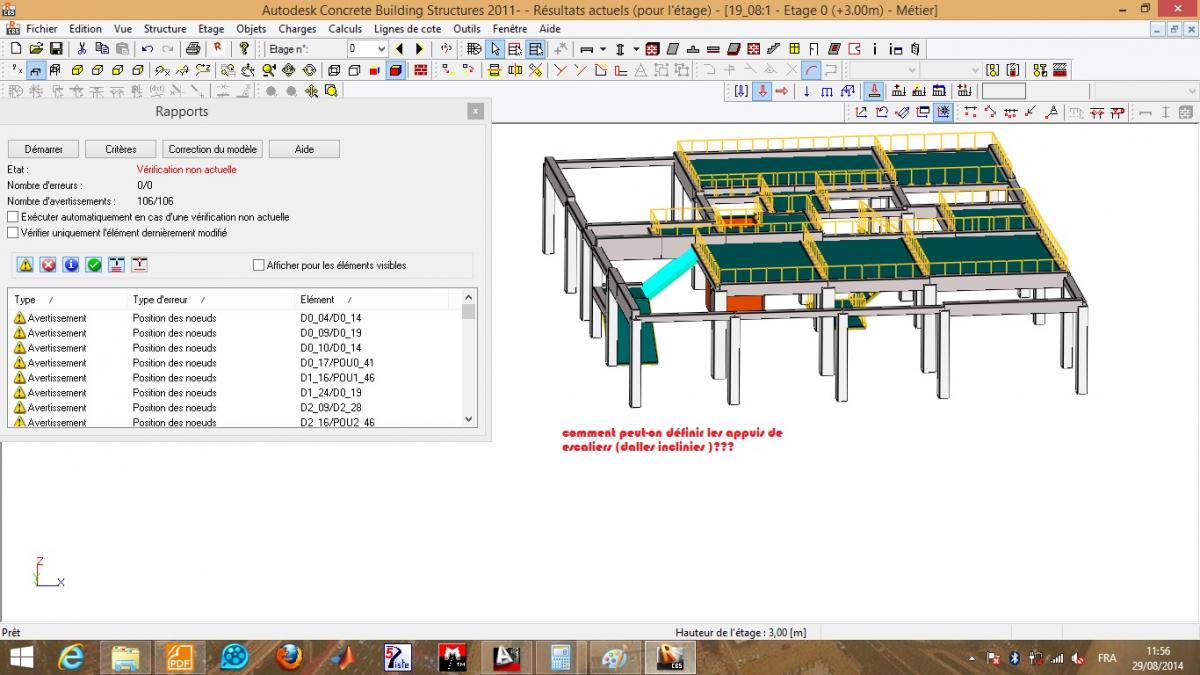1200x675 pixels.
Task: Click the clapperboard icon in the toolbar
Action: (x=1060, y=70)
